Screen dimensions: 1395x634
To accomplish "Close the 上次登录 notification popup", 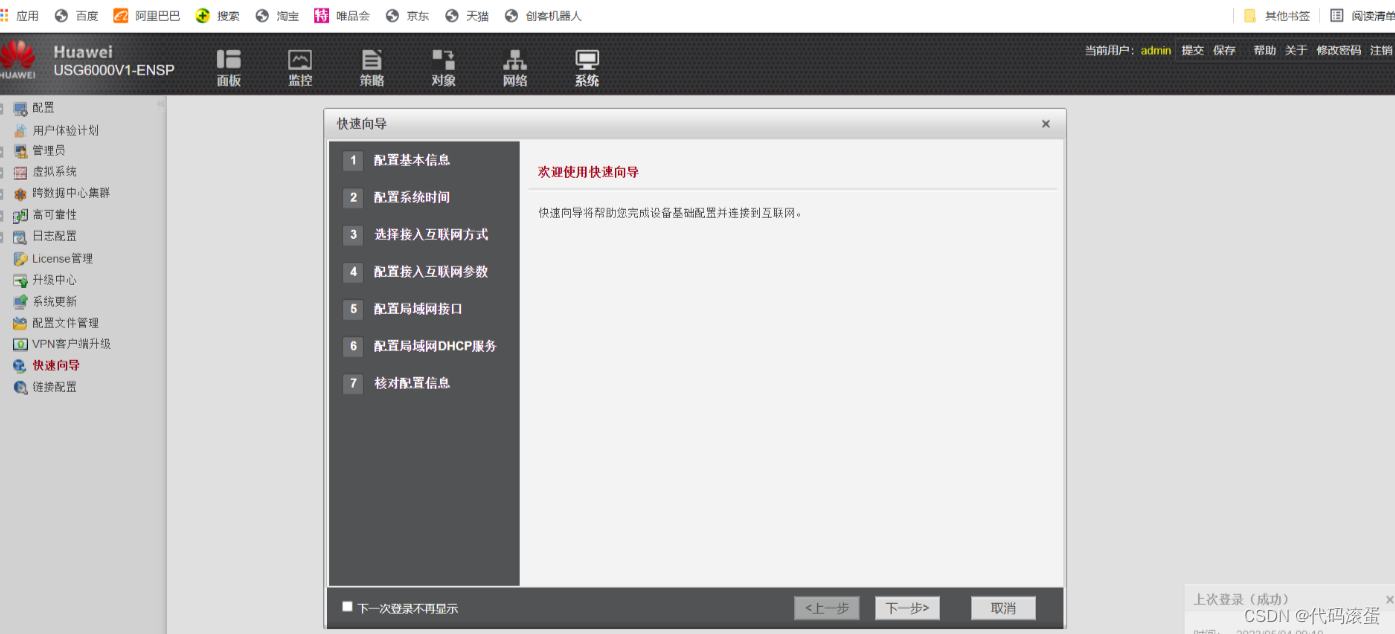I will coord(1389,599).
